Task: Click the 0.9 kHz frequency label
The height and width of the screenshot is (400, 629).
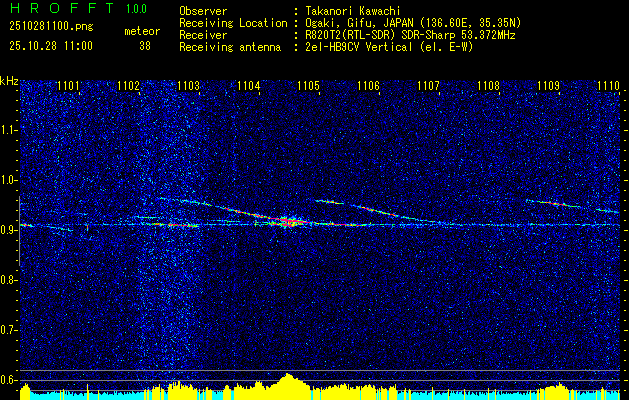Action: pyautogui.click(x=8, y=230)
